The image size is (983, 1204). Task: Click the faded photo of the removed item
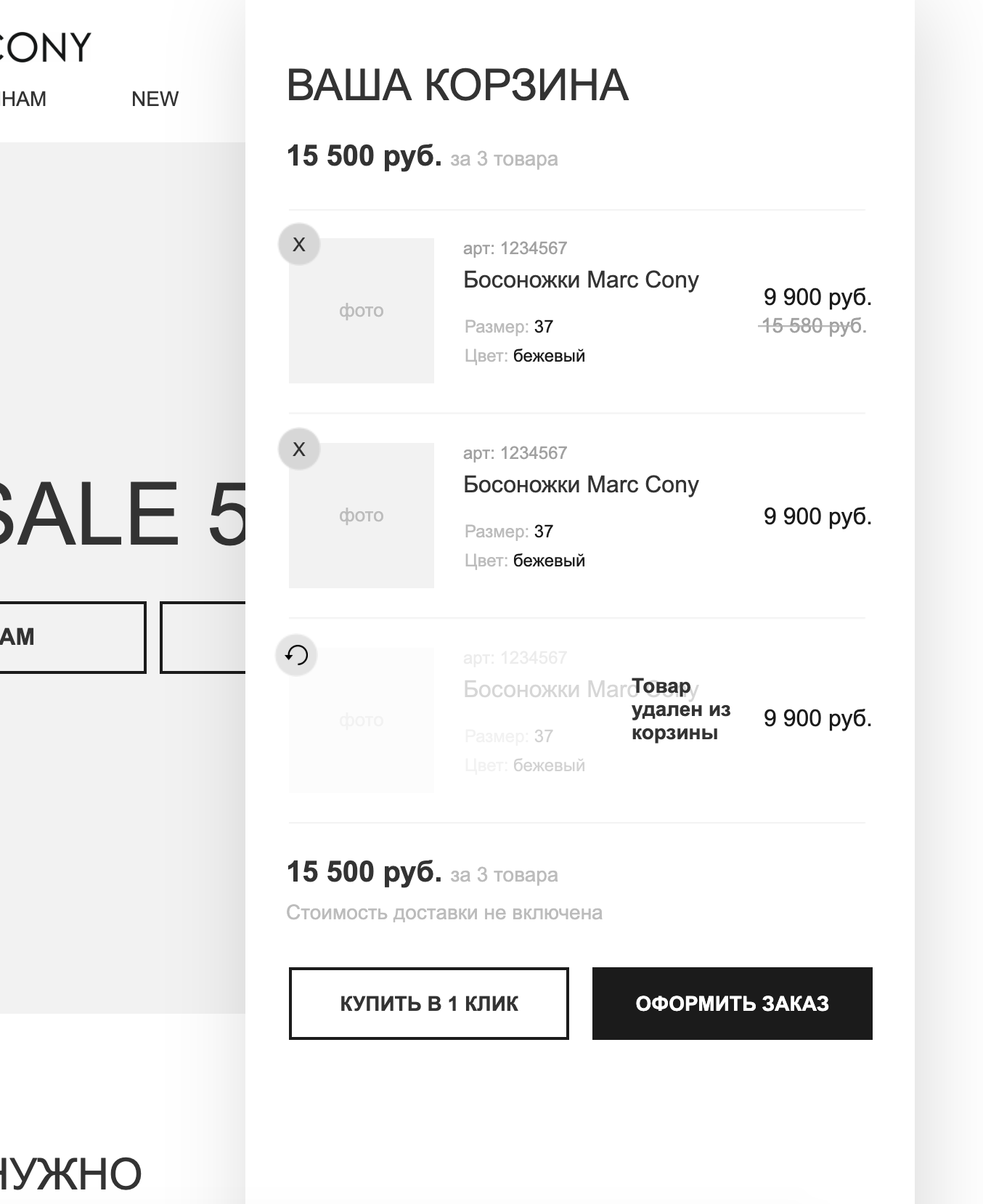(362, 720)
